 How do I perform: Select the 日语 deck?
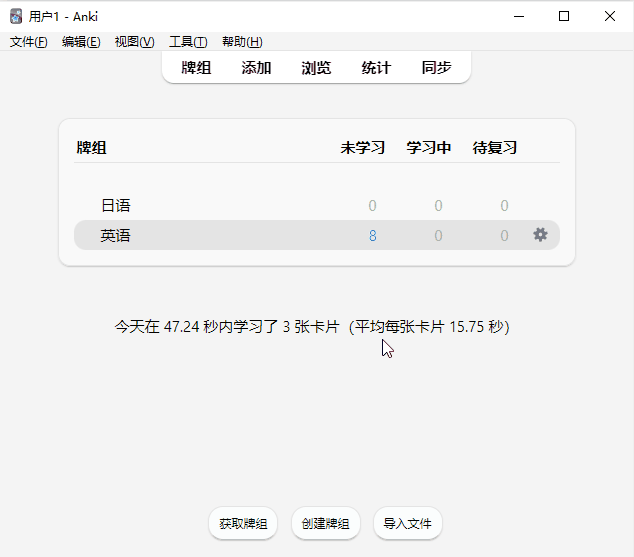coord(116,205)
